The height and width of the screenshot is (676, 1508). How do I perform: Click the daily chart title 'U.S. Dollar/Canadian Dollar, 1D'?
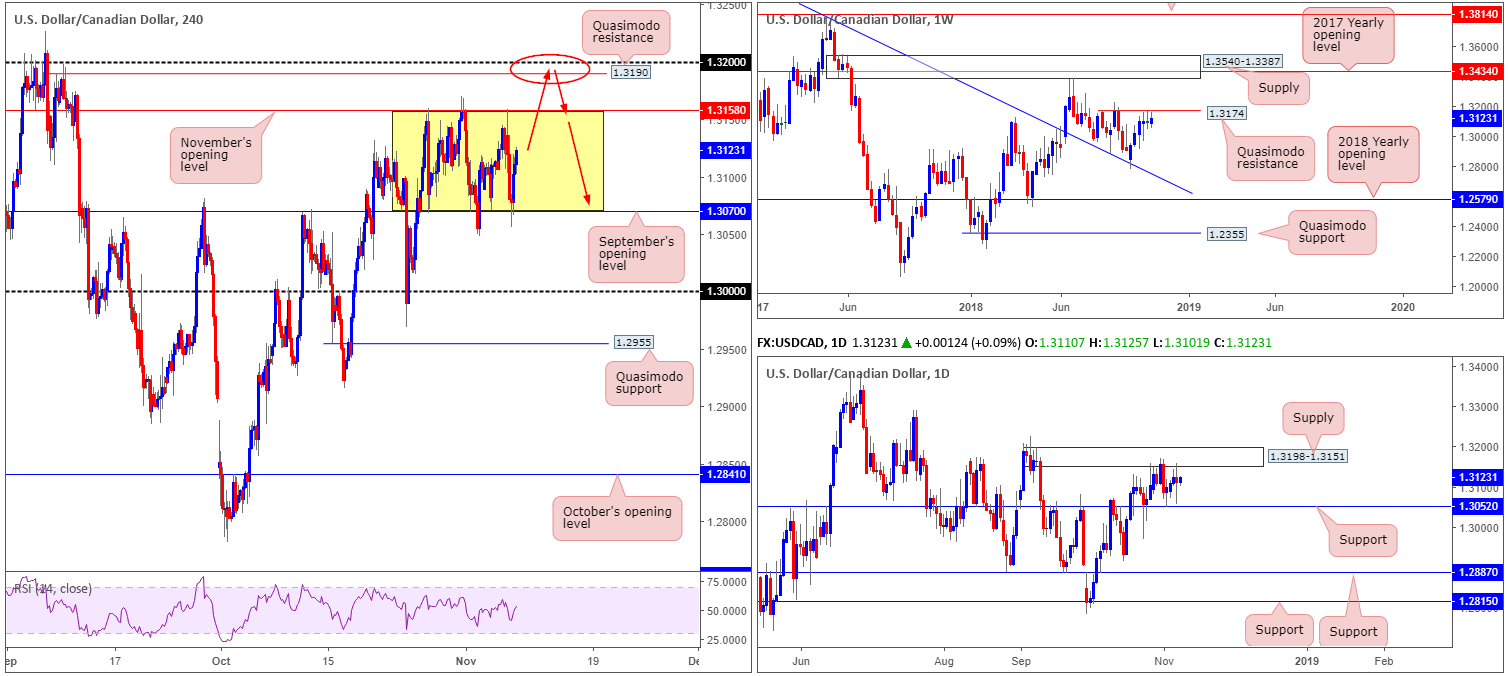tap(858, 373)
